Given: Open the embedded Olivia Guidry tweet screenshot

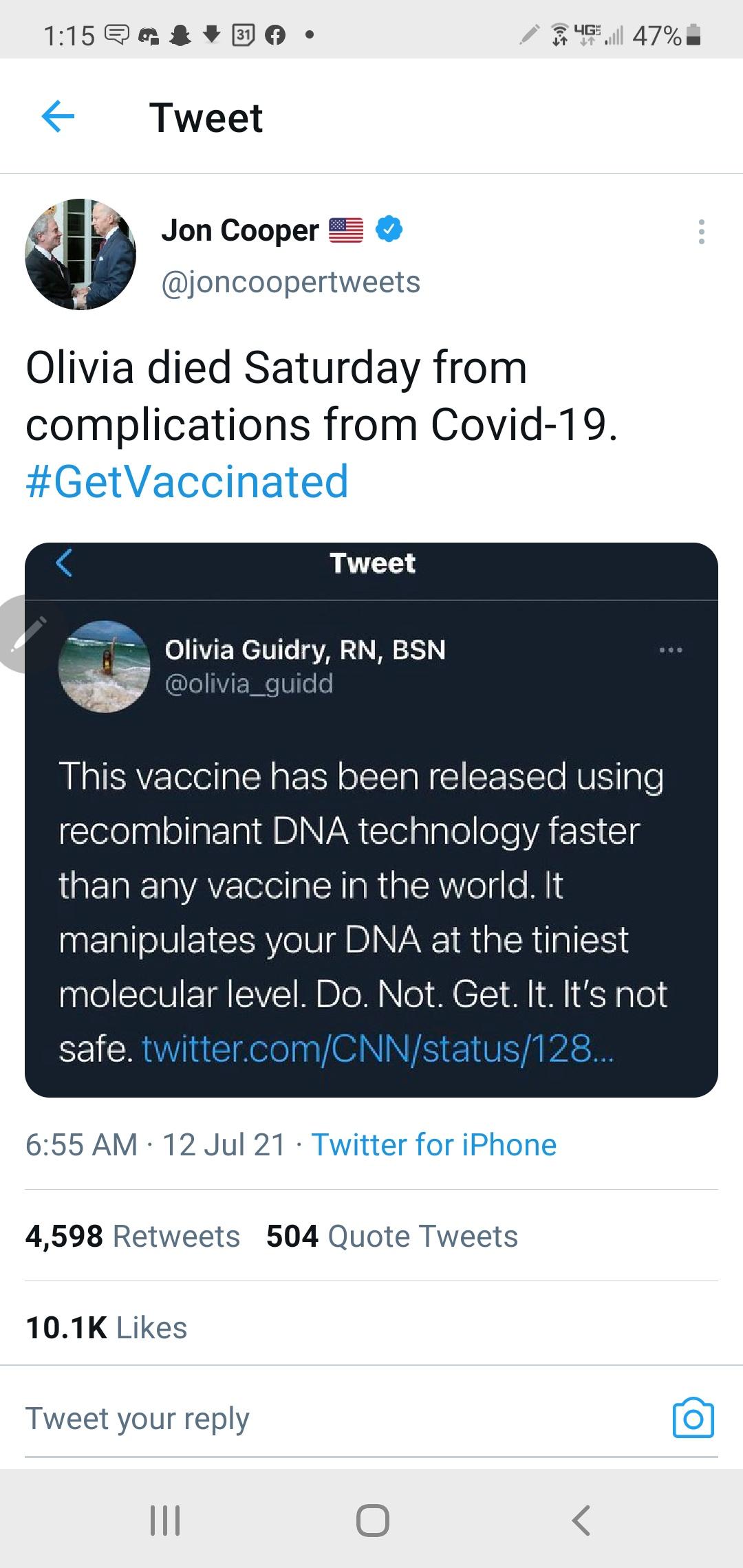Looking at the screenshot, I should pos(371,820).
